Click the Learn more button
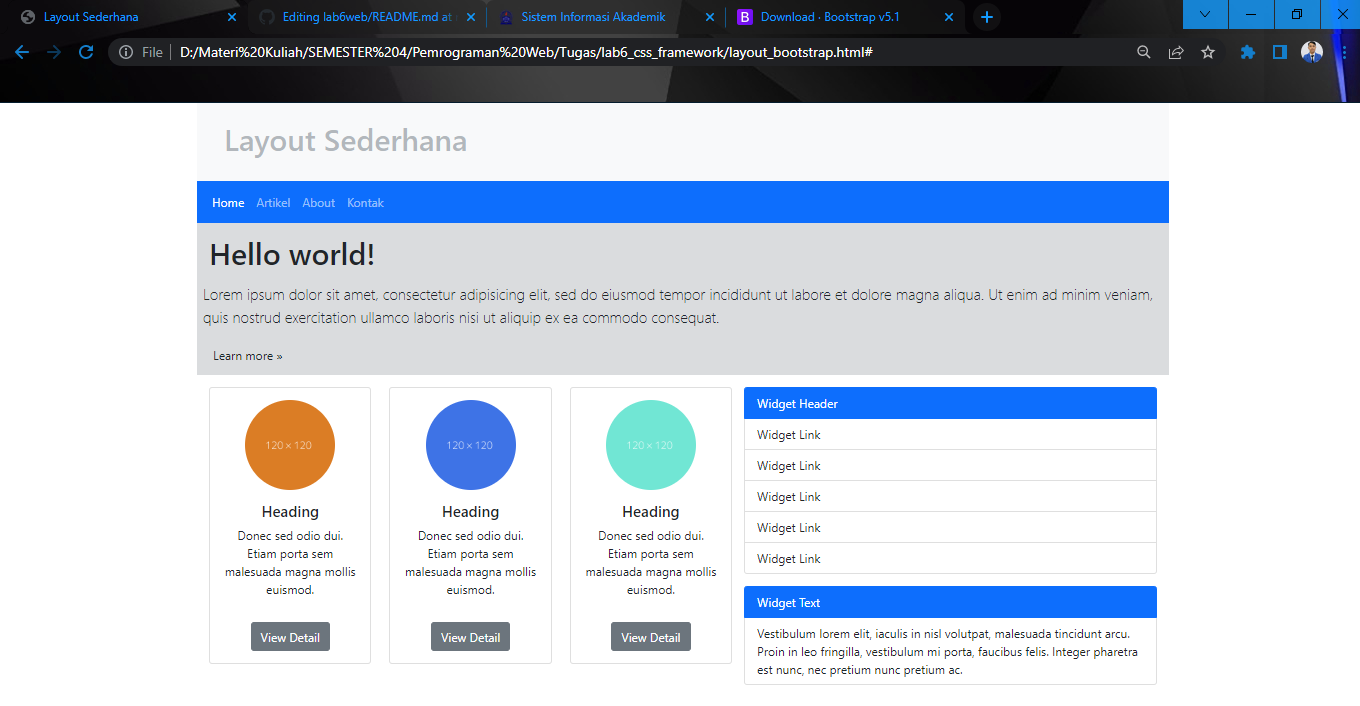The image size is (1360, 706). click(247, 355)
